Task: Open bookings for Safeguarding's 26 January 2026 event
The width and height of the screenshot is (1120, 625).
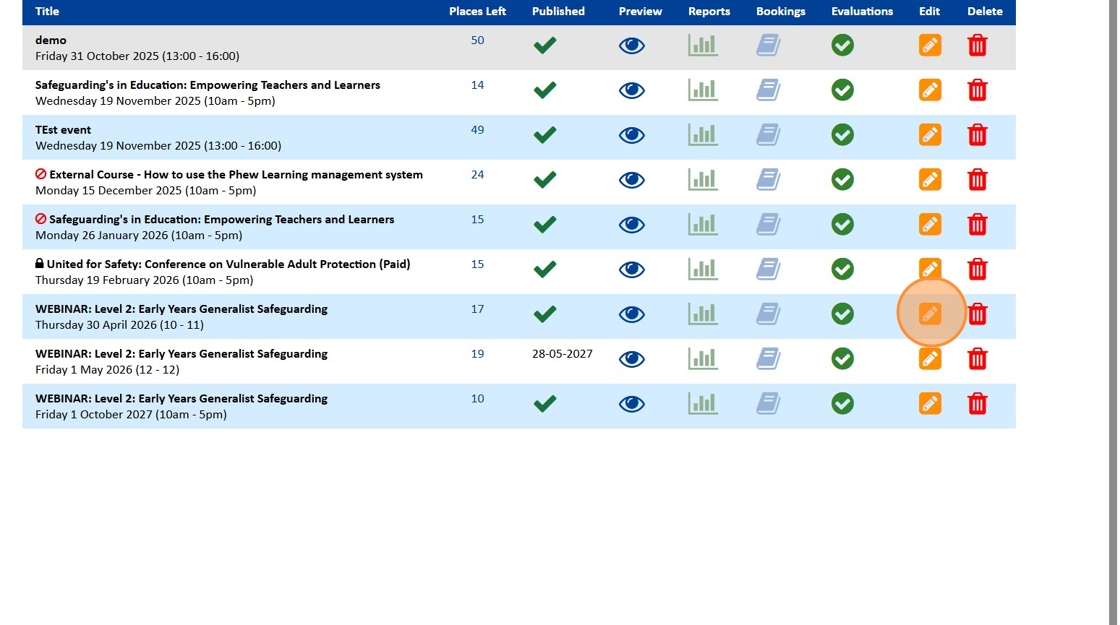Action: (769, 225)
